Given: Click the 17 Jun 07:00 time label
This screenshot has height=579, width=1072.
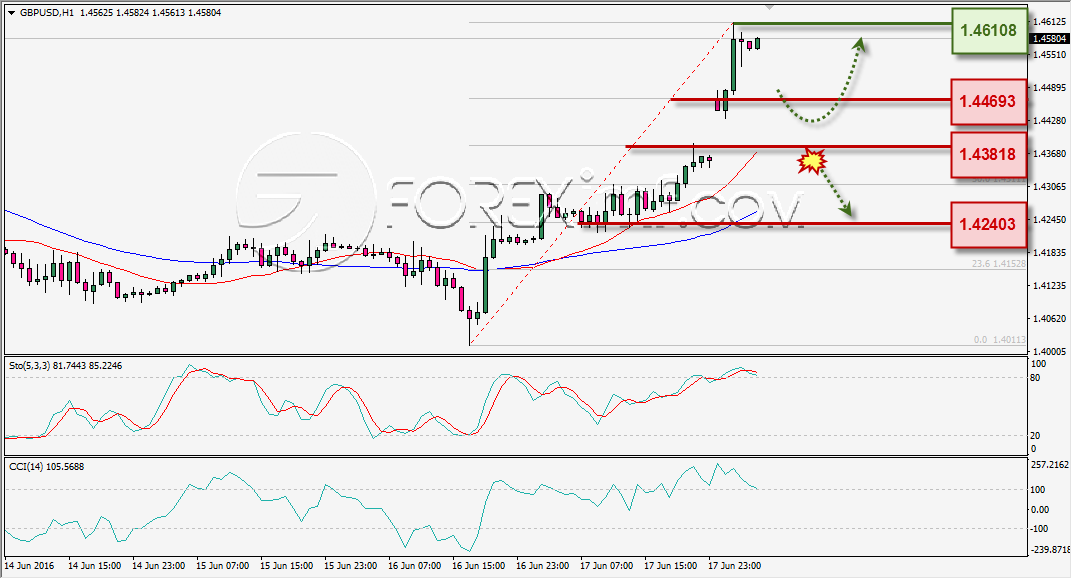Looking at the screenshot, I should click(607, 565).
